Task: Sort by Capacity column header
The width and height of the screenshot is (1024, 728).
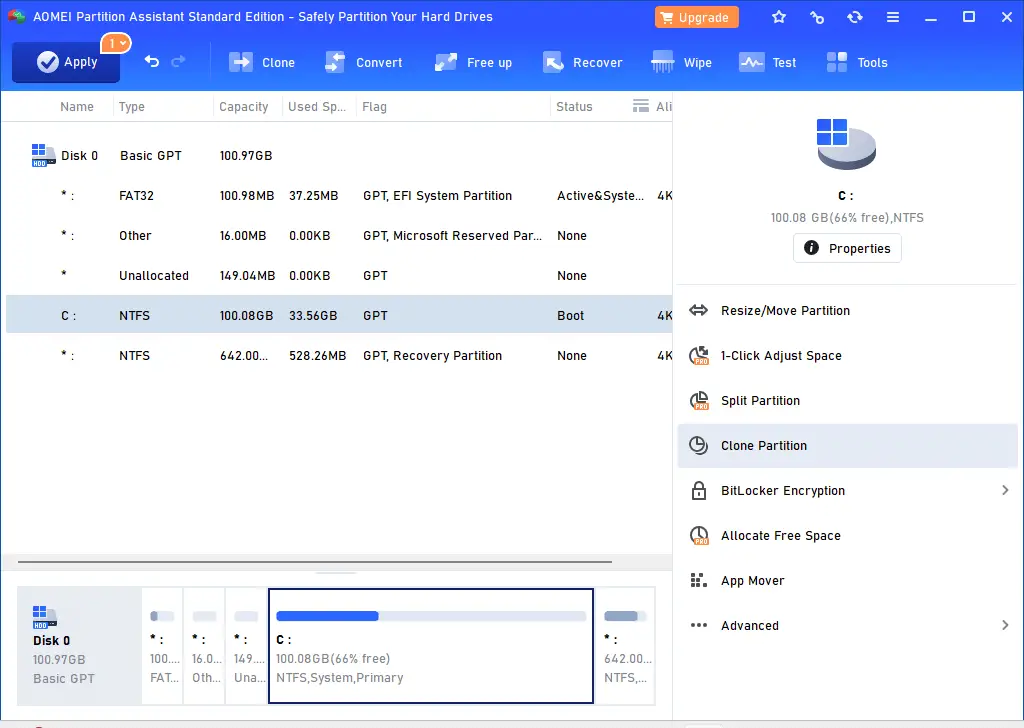Action: pos(244,106)
